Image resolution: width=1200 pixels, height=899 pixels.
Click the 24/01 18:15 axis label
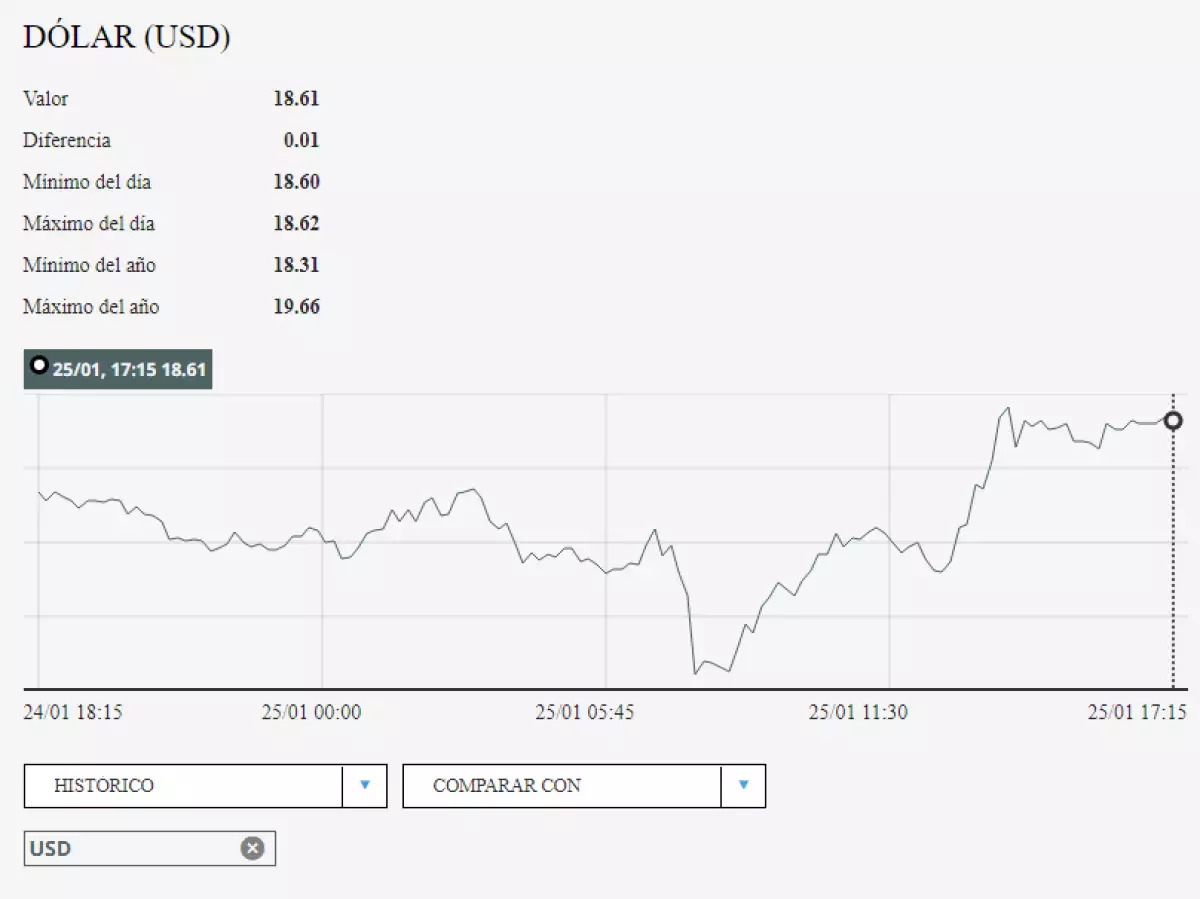73,712
